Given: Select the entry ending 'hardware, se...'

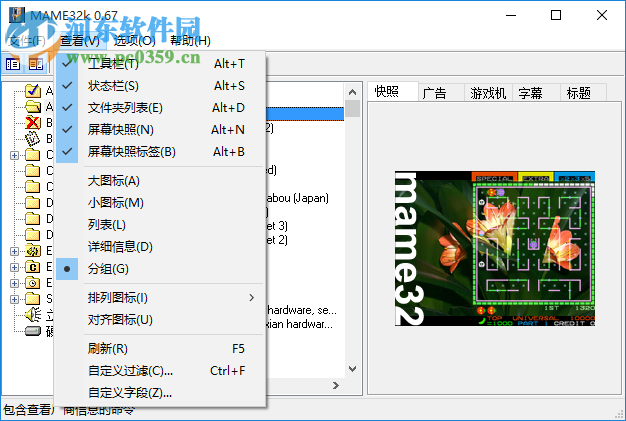Looking at the screenshot, I should click(301, 310).
